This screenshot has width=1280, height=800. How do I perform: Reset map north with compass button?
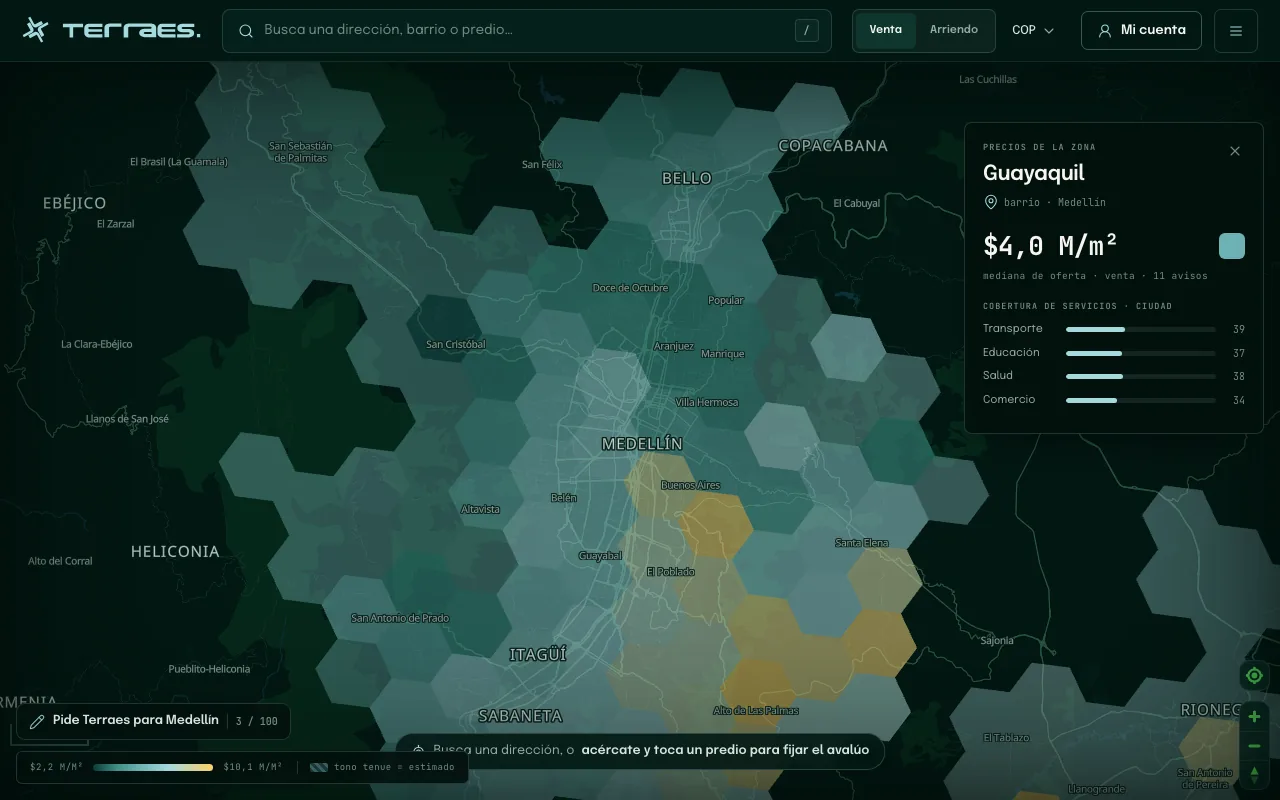point(1254,774)
